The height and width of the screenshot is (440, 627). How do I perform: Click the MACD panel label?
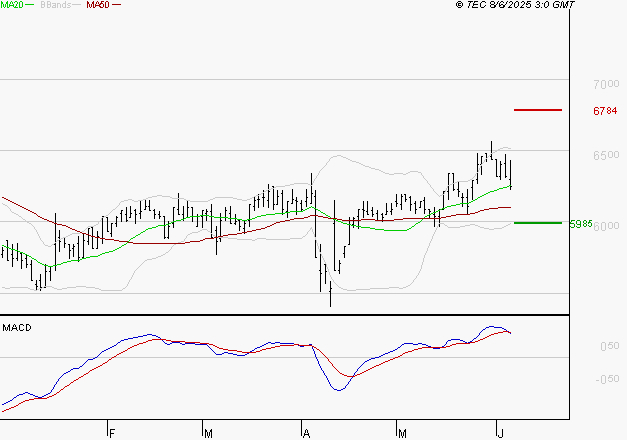click(17, 328)
